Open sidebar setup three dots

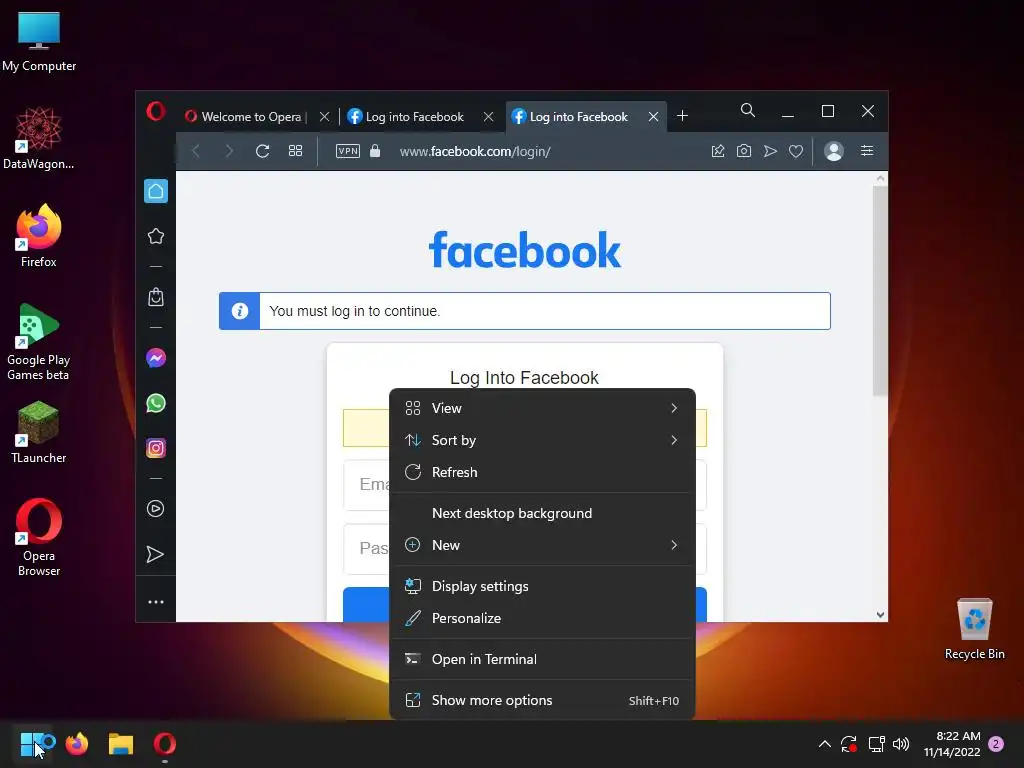click(x=156, y=602)
